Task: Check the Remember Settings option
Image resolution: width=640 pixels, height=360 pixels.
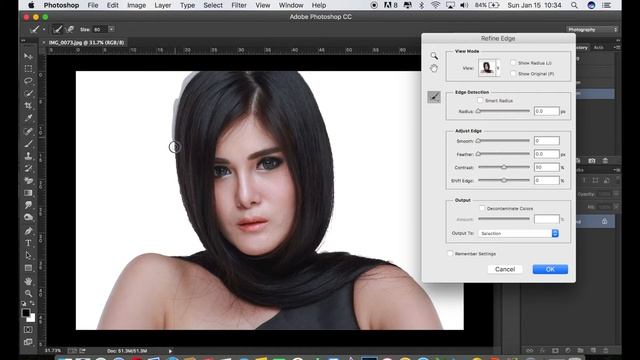Action: click(x=450, y=253)
